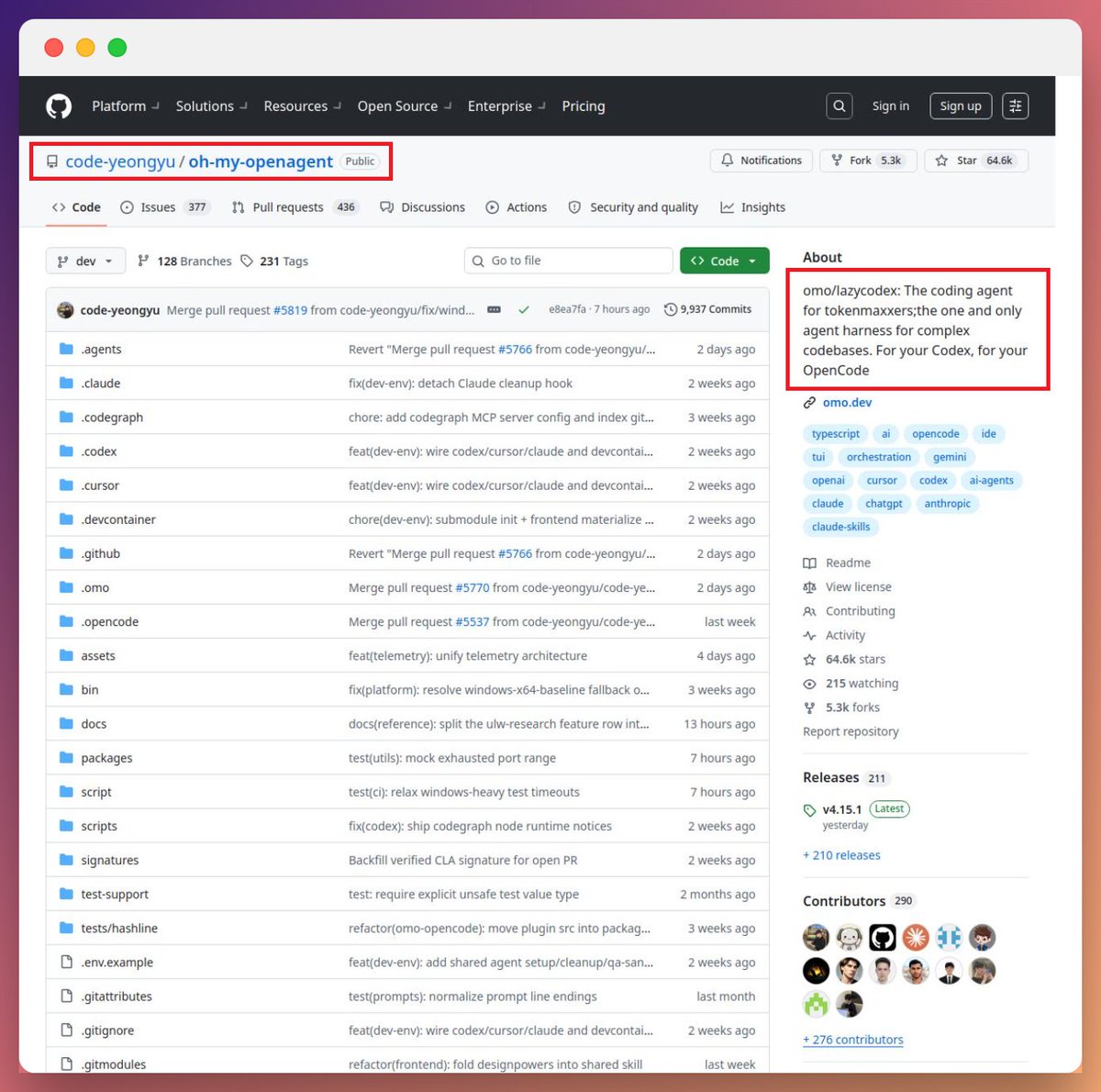Image resolution: width=1101 pixels, height=1092 pixels.
Task: Star the repository with Star button
Action: click(976, 161)
